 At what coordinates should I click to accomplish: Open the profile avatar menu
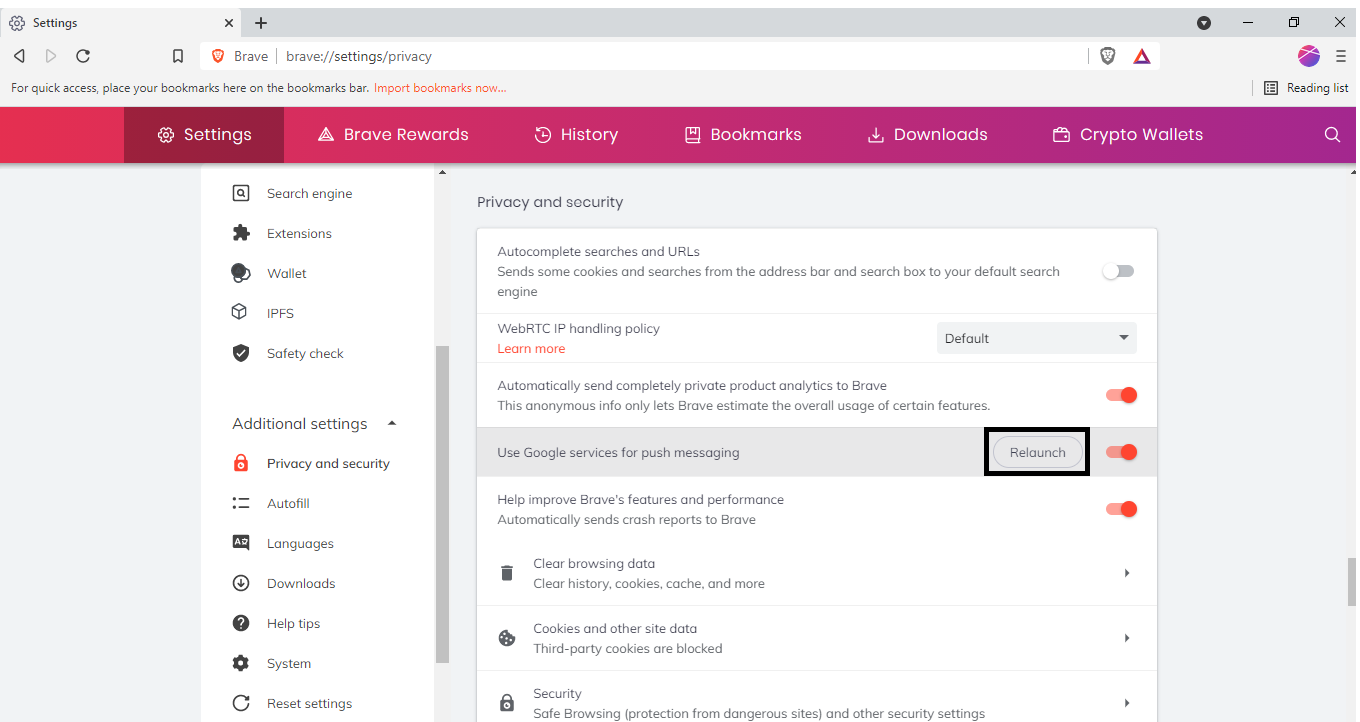(1309, 56)
